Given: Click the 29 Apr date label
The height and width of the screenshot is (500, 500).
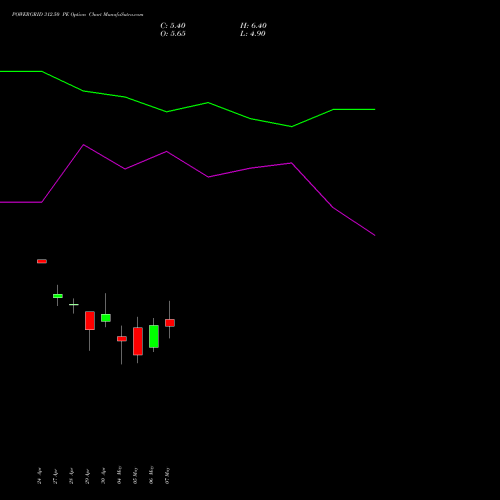Looking at the screenshot, I should pyautogui.click(x=87, y=476).
